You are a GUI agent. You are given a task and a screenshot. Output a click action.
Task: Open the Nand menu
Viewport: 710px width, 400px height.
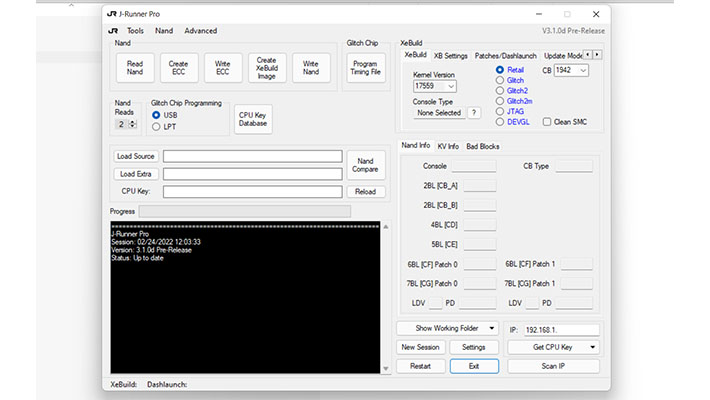coord(163,31)
